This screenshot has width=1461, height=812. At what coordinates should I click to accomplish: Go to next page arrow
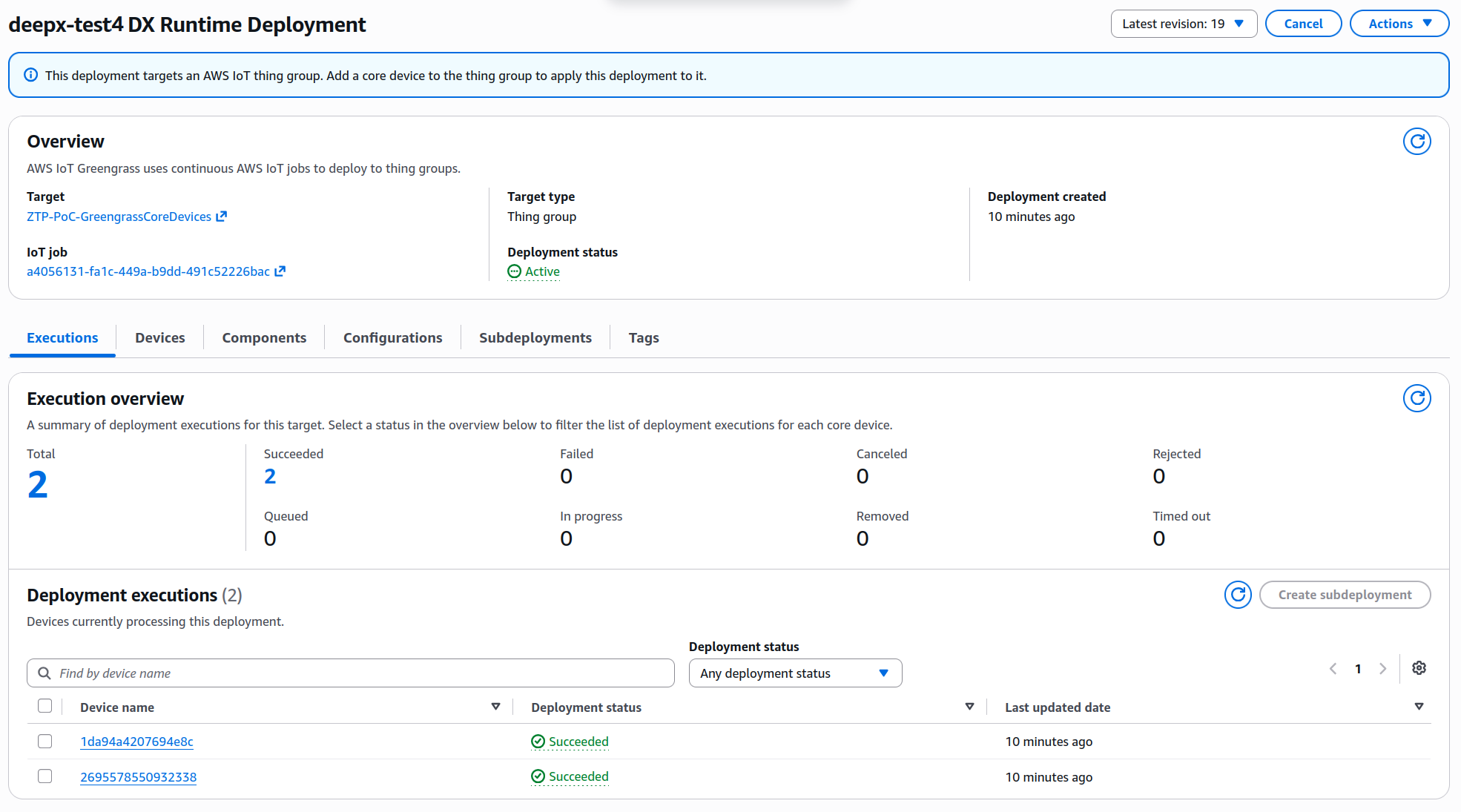point(1382,669)
